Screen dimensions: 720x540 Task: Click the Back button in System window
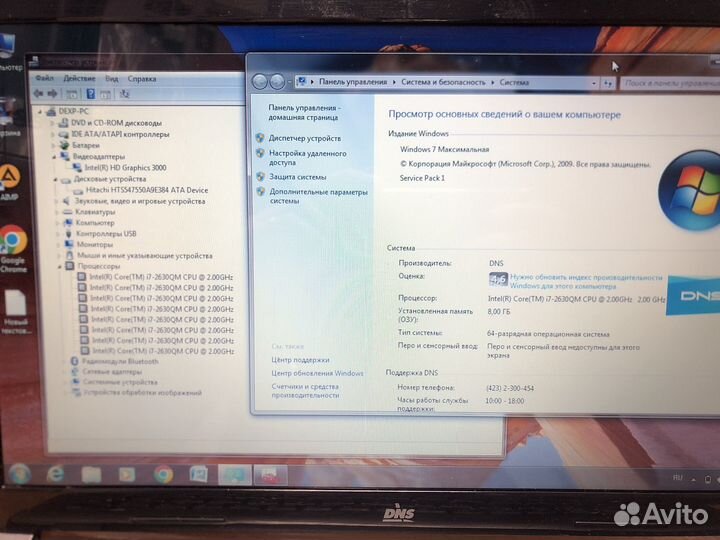point(260,82)
